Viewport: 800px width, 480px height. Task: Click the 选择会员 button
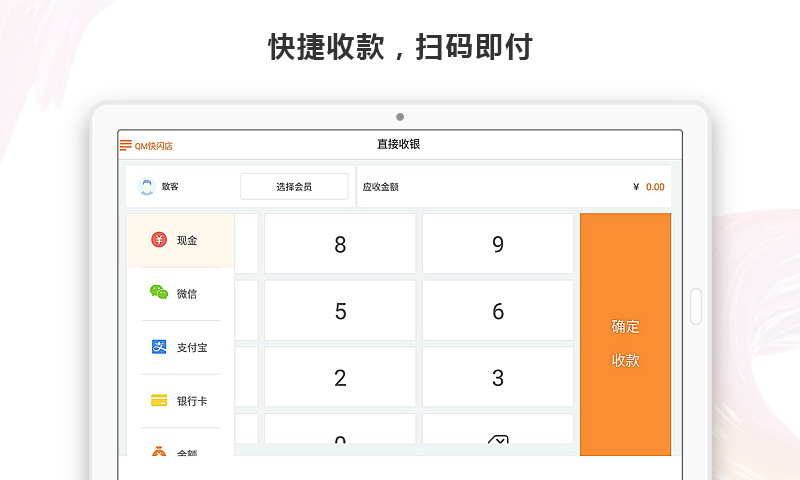[x=294, y=187]
